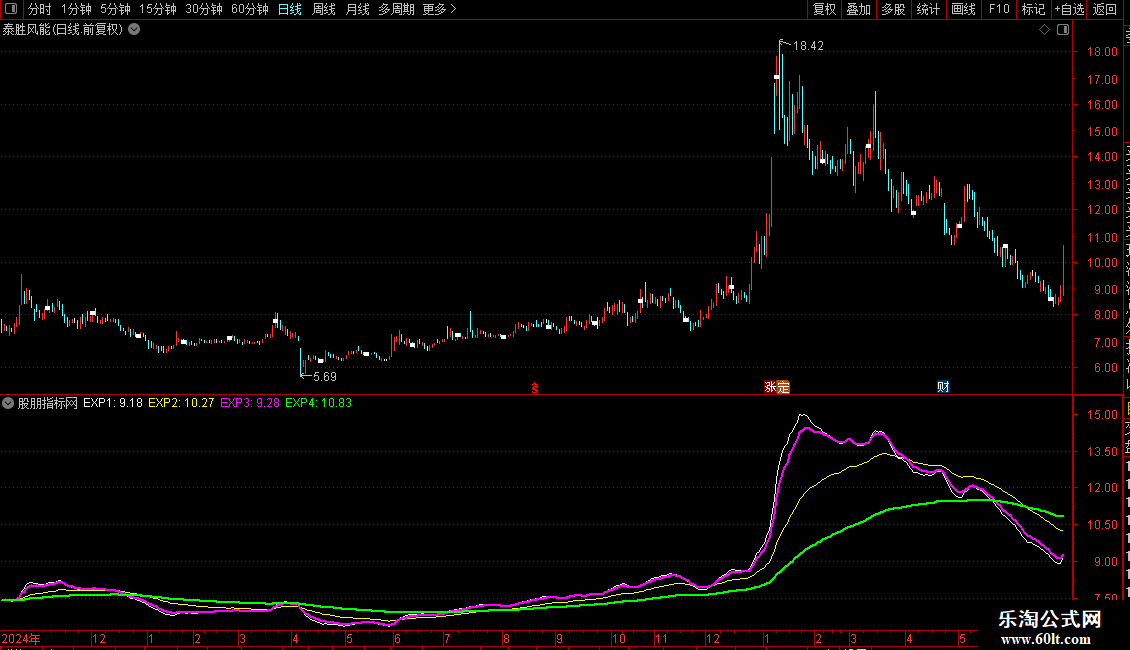Click the 标记 mark button

tap(1033, 9)
